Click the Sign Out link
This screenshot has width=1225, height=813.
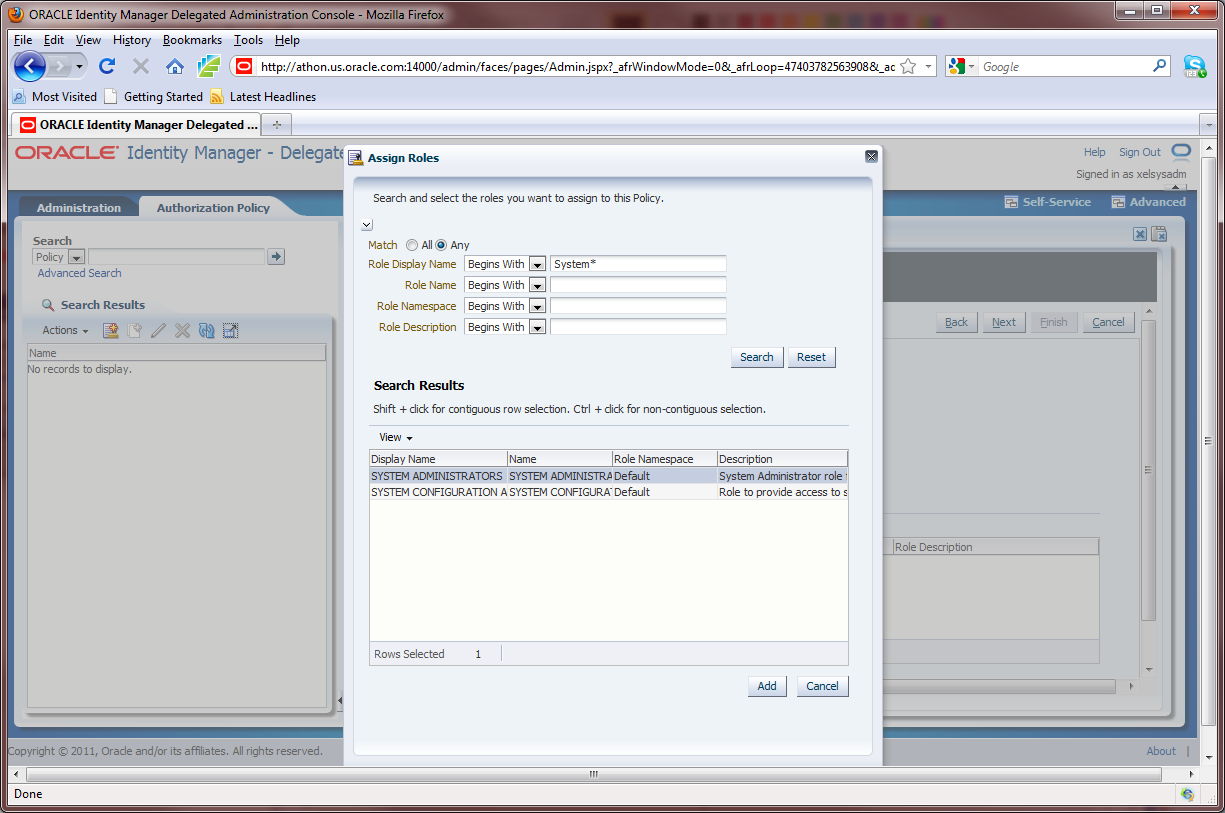1140,152
